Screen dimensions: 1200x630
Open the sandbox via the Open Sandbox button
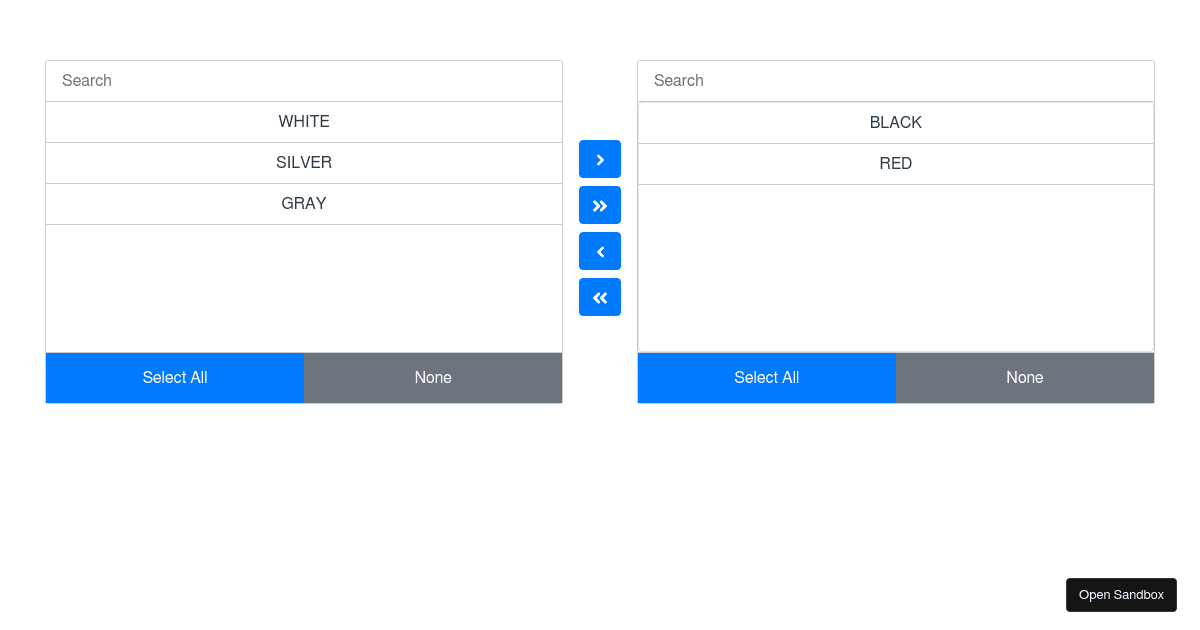click(1121, 594)
